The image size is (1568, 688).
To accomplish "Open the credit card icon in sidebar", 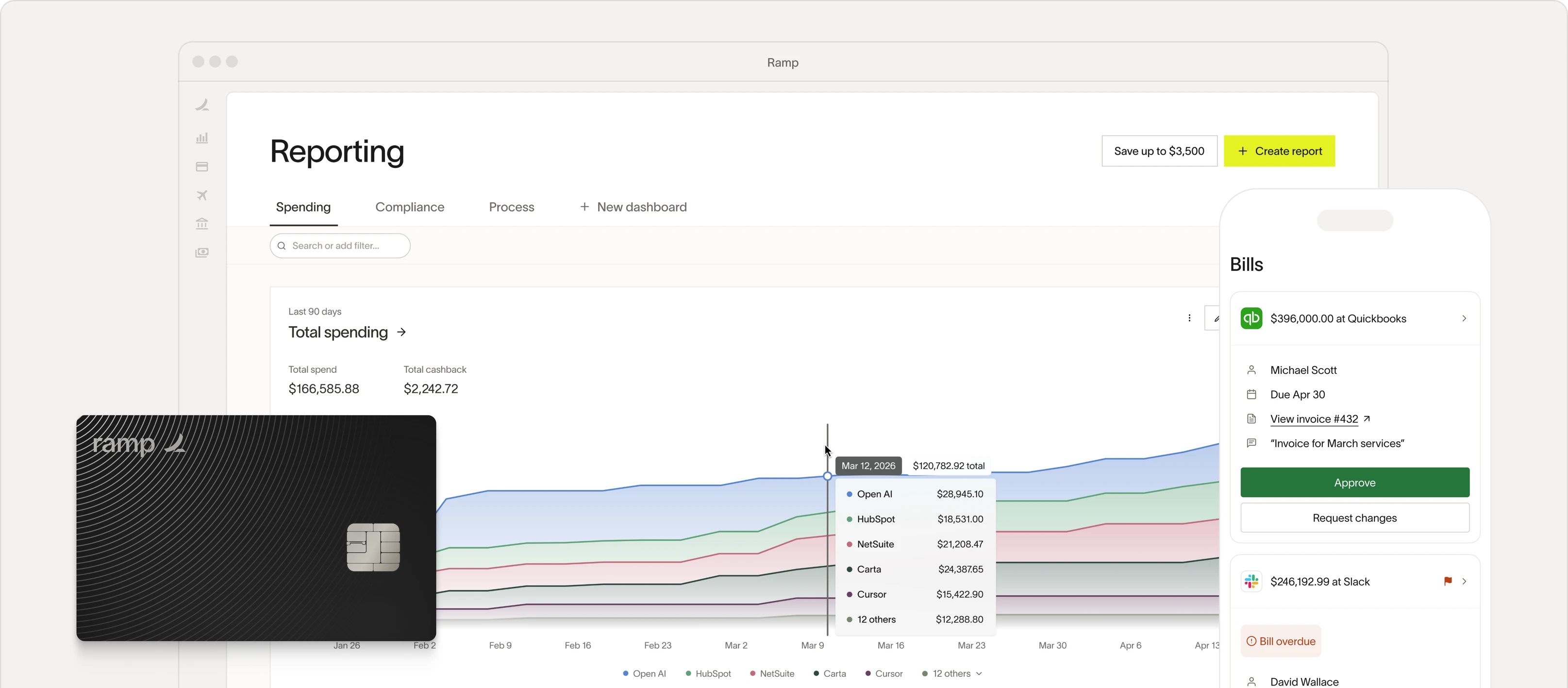I will click(202, 167).
